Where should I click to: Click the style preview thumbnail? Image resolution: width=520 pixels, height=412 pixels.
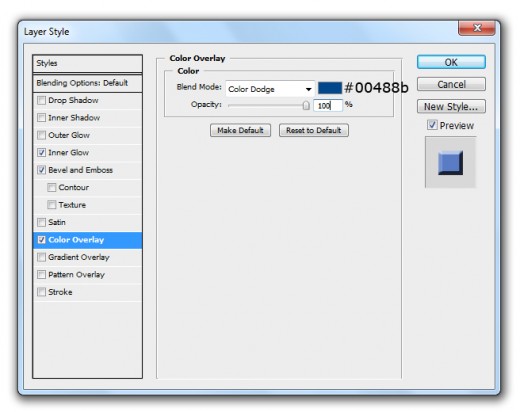point(450,163)
